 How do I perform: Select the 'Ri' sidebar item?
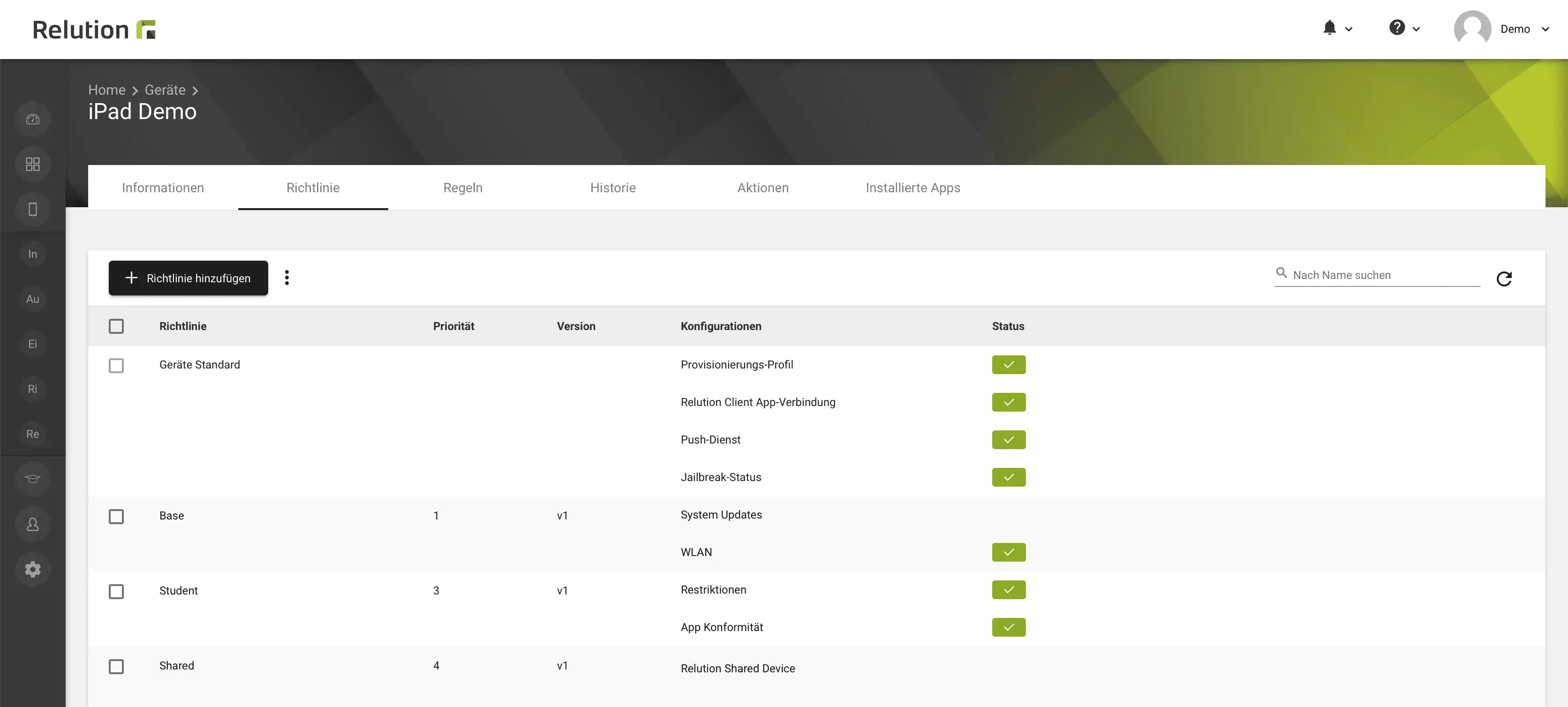(33, 390)
